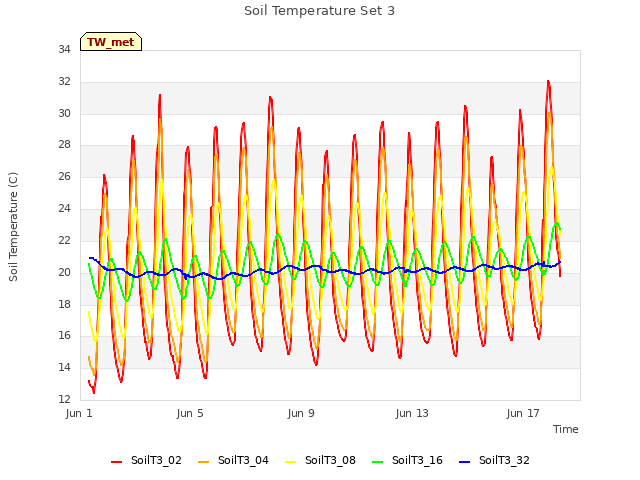Image resolution: width=640 pixels, height=480 pixels.
Task: Click the Jun 9 tick label
Action: point(301,413)
